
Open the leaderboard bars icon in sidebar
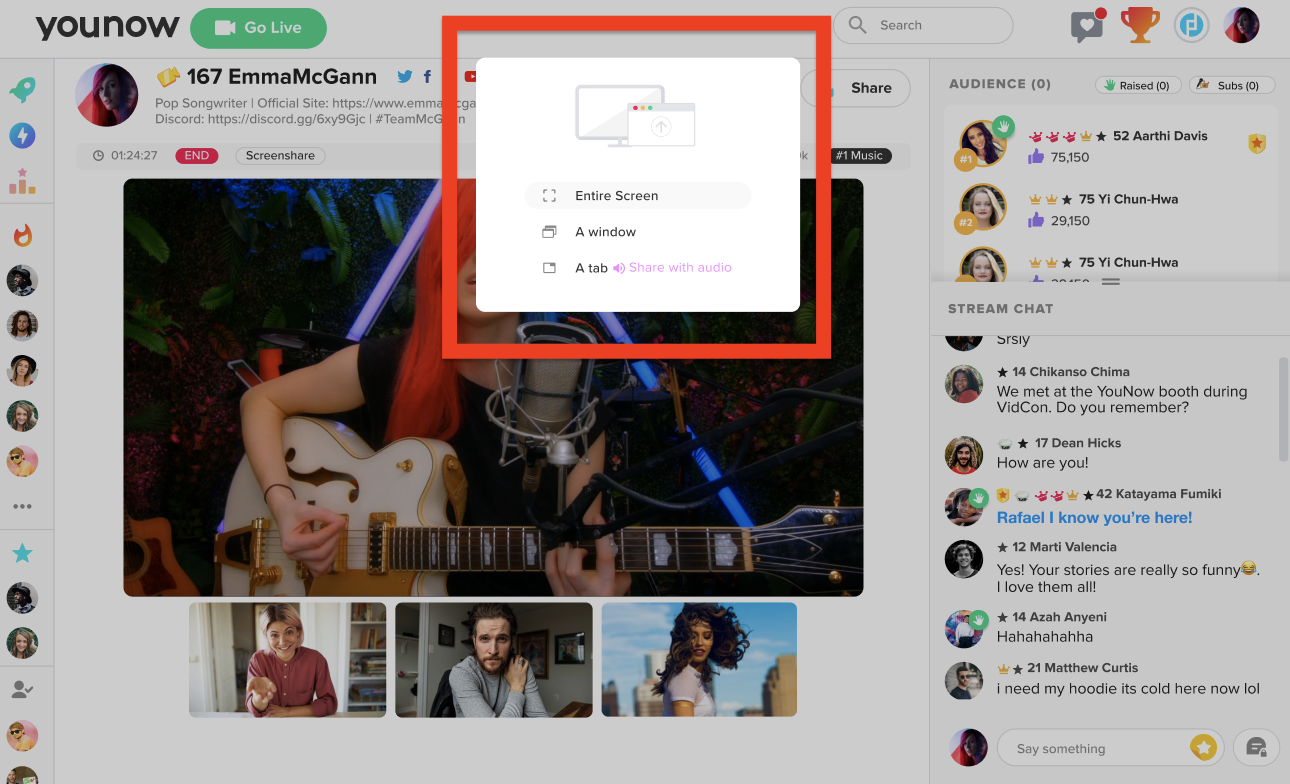pyautogui.click(x=22, y=180)
